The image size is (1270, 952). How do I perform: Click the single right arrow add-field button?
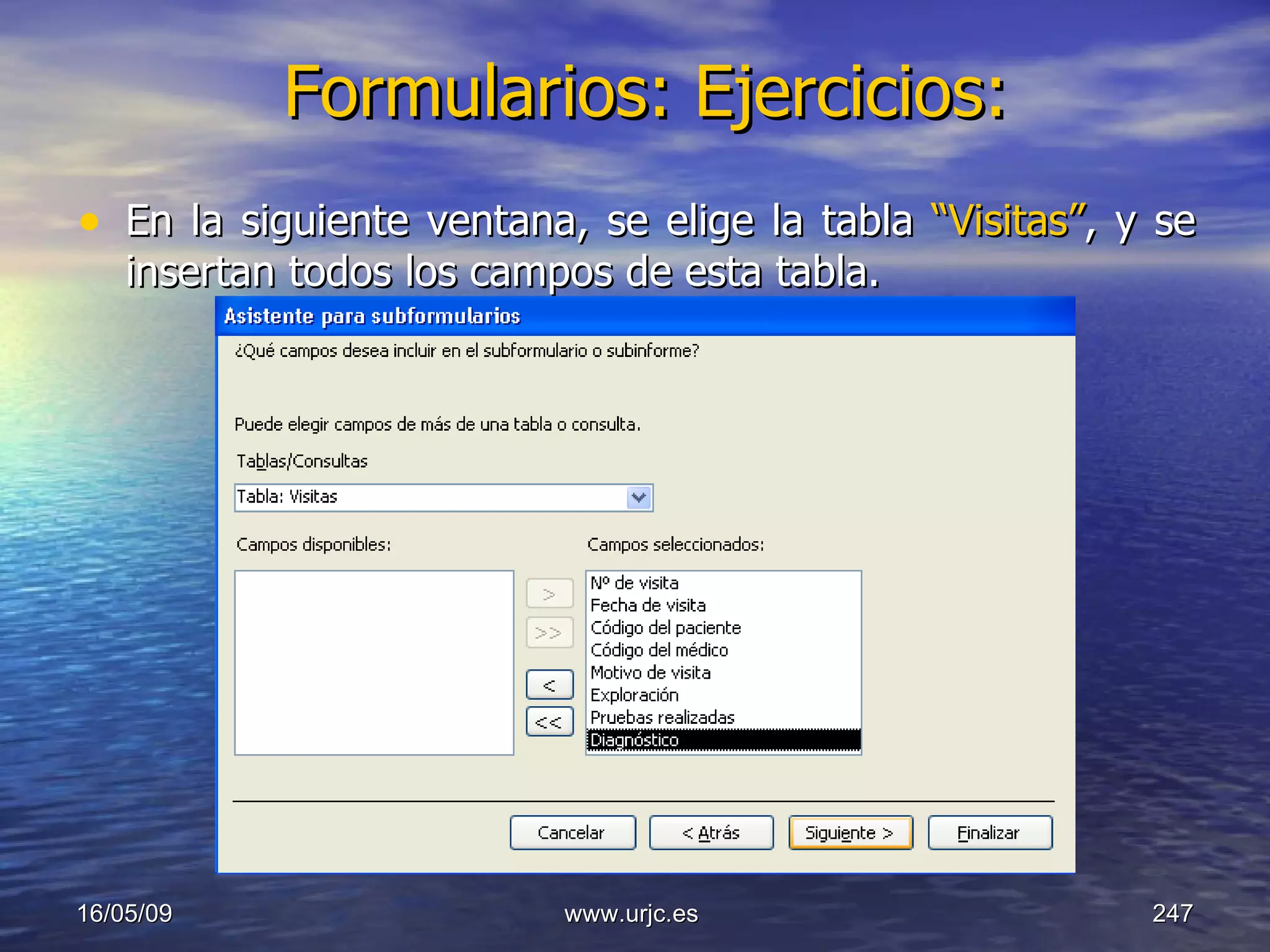point(549,594)
